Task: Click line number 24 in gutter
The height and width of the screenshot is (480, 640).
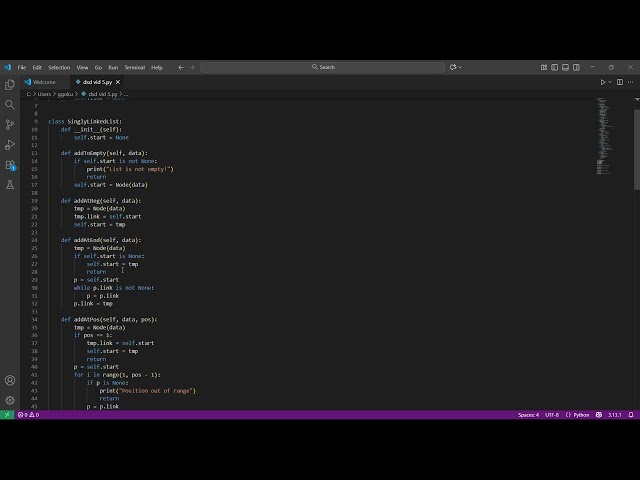Action: pos(34,240)
